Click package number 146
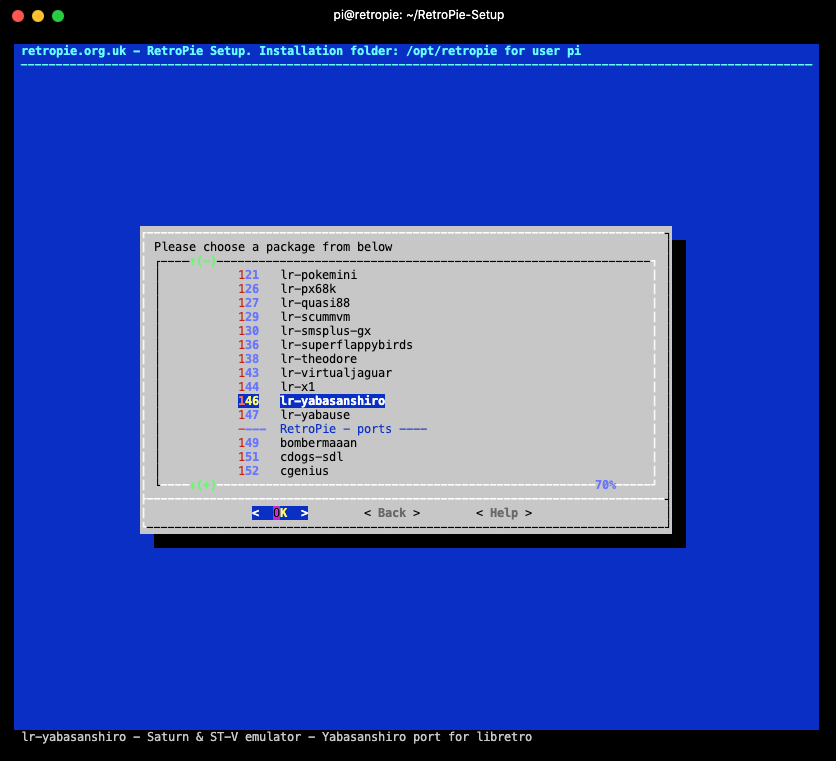 coord(248,401)
